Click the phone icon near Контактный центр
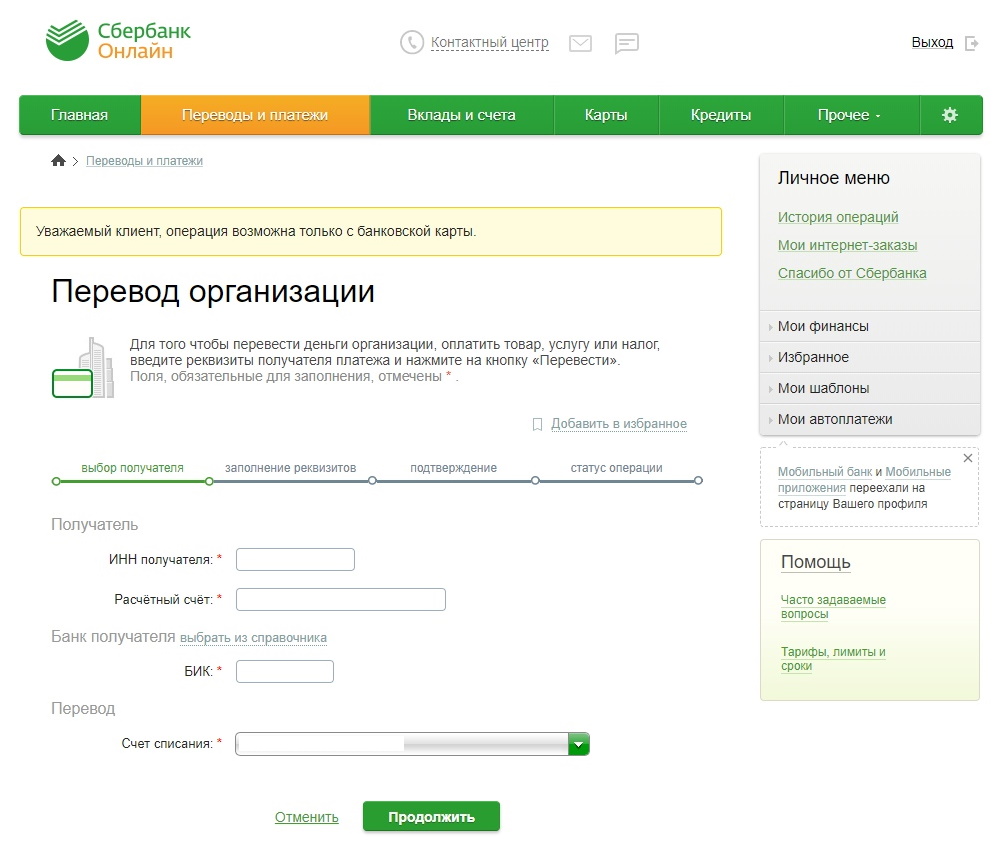The height and width of the screenshot is (848, 1001). click(x=411, y=42)
